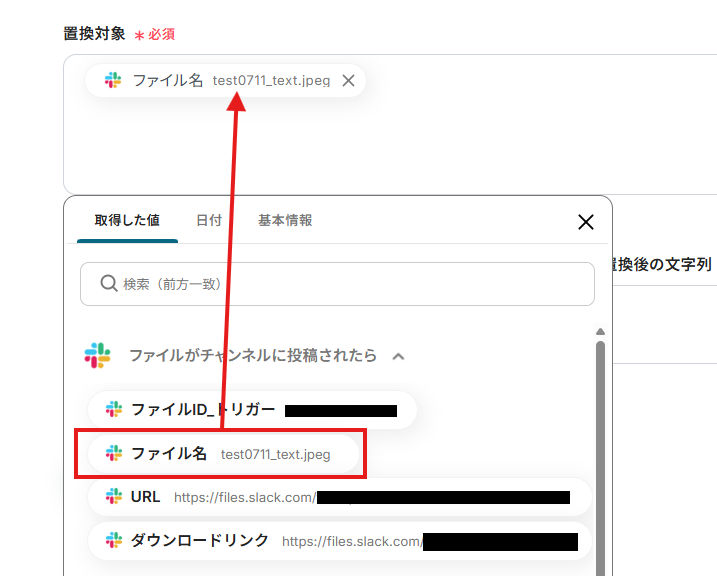This screenshot has width=717, height=576.
Task: Focus the 検索（前方一致） search box
Action: [337, 284]
